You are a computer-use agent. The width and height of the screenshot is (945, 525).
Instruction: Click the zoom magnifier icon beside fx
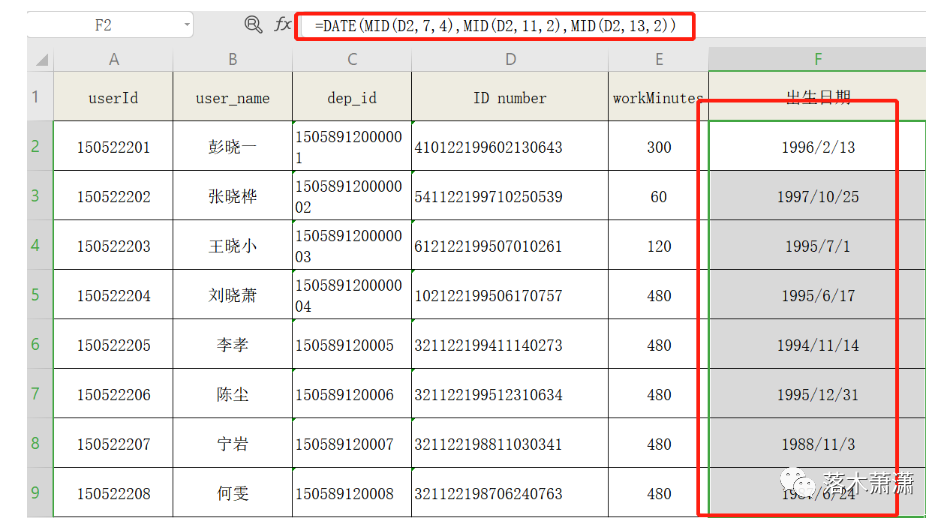coord(253,25)
